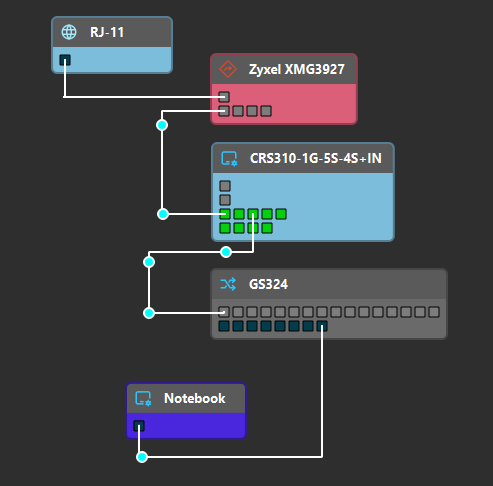
Task: Click first green port in CRS310 five-port row
Action: [225, 214]
